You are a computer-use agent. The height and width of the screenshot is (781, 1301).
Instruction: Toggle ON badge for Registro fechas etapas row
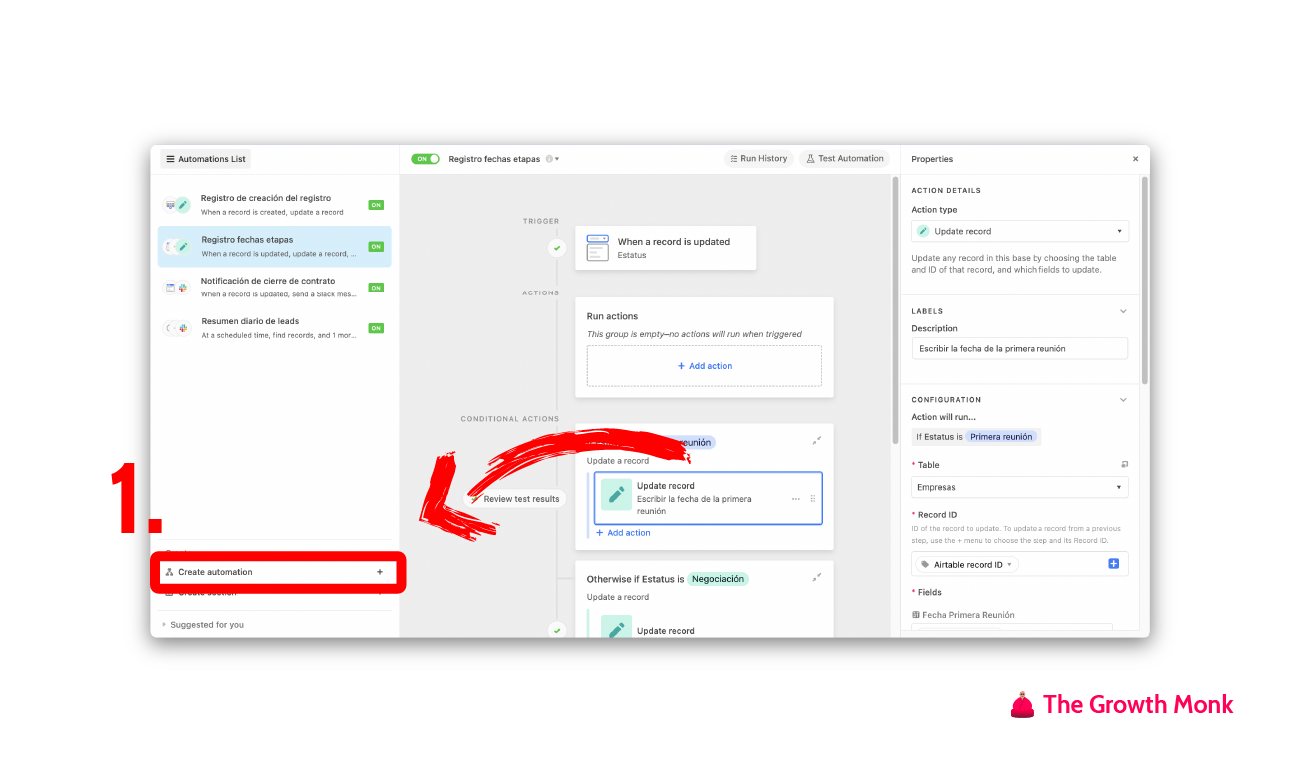pyautogui.click(x=376, y=246)
